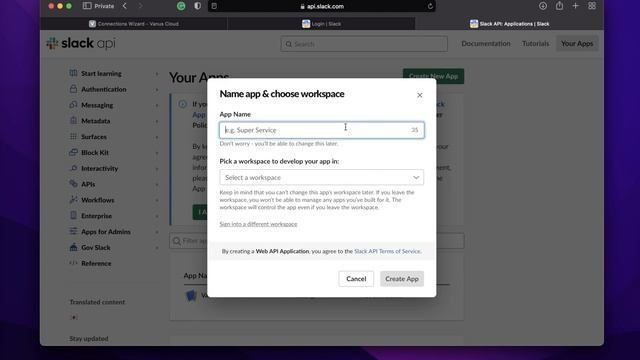Expand the Start learning section arrow
This screenshot has width=640, height=360.
click(157, 74)
